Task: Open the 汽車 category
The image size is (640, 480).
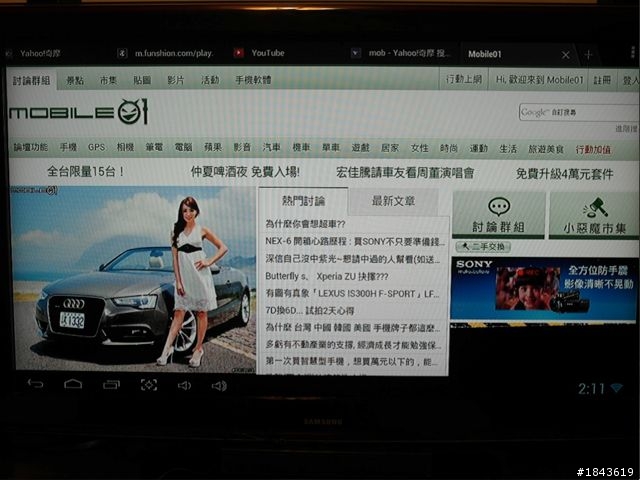Action: [271, 147]
